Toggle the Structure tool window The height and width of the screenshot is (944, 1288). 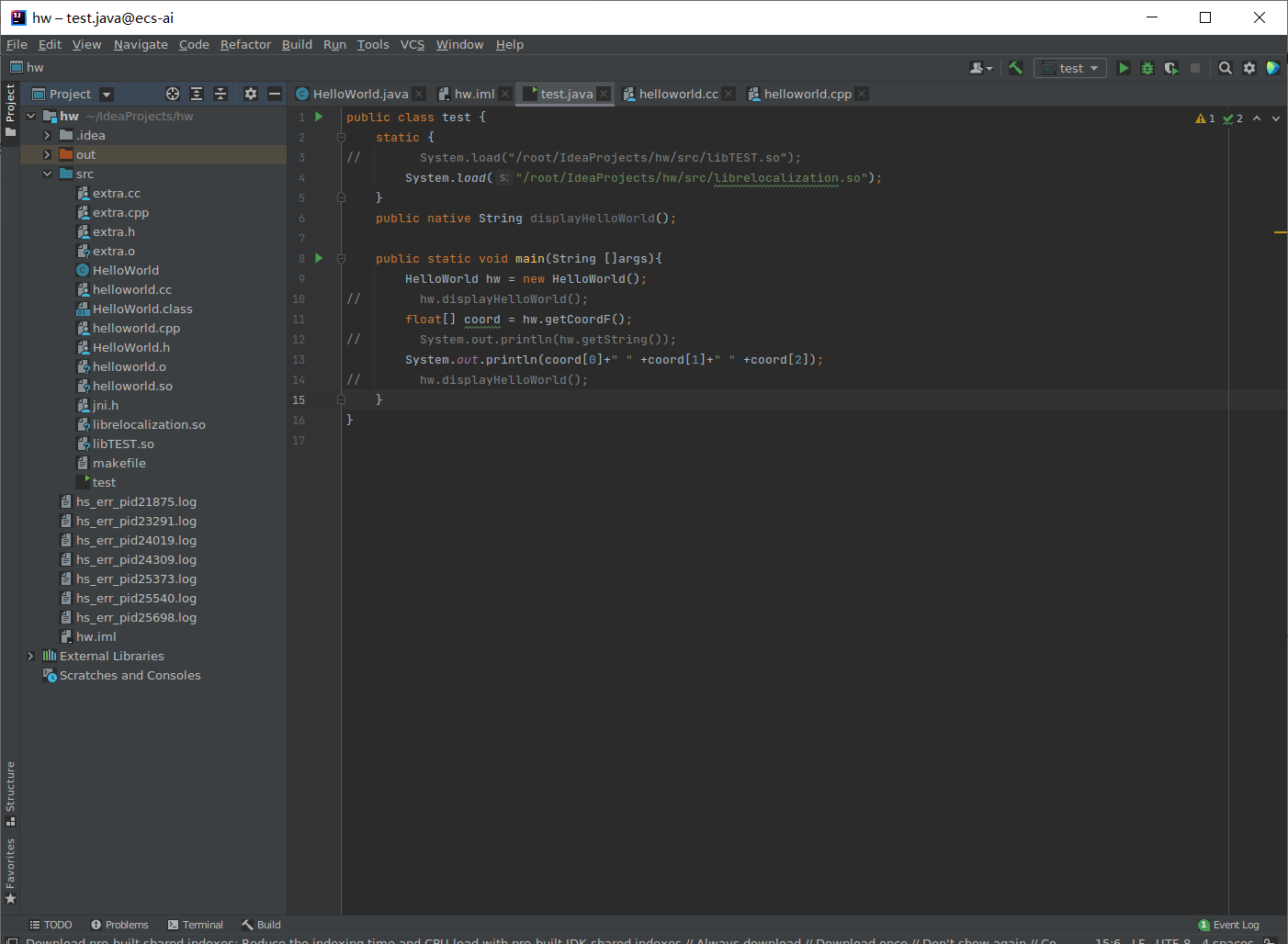coord(10,792)
